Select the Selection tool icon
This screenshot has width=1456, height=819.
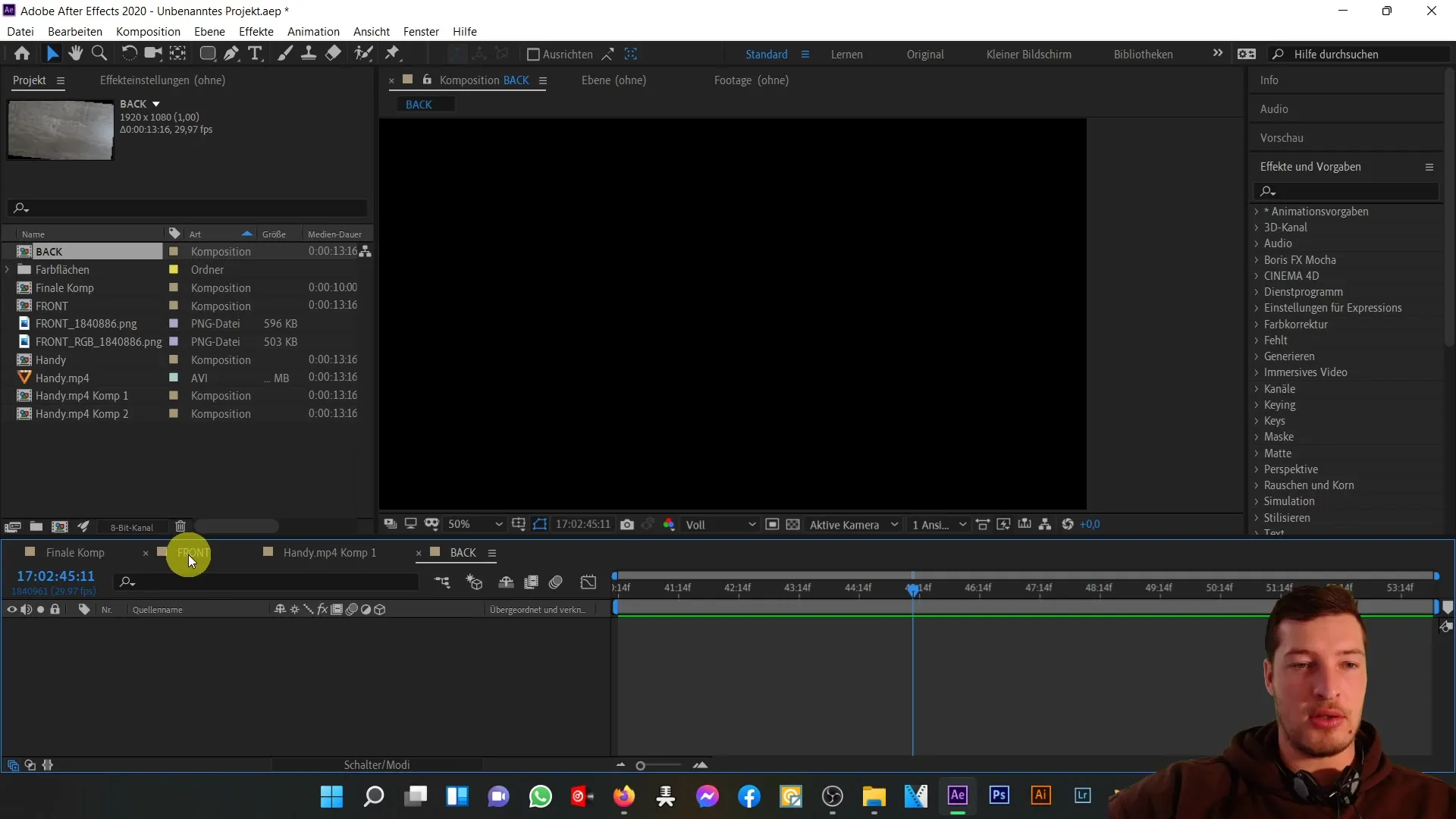tap(52, 54)
